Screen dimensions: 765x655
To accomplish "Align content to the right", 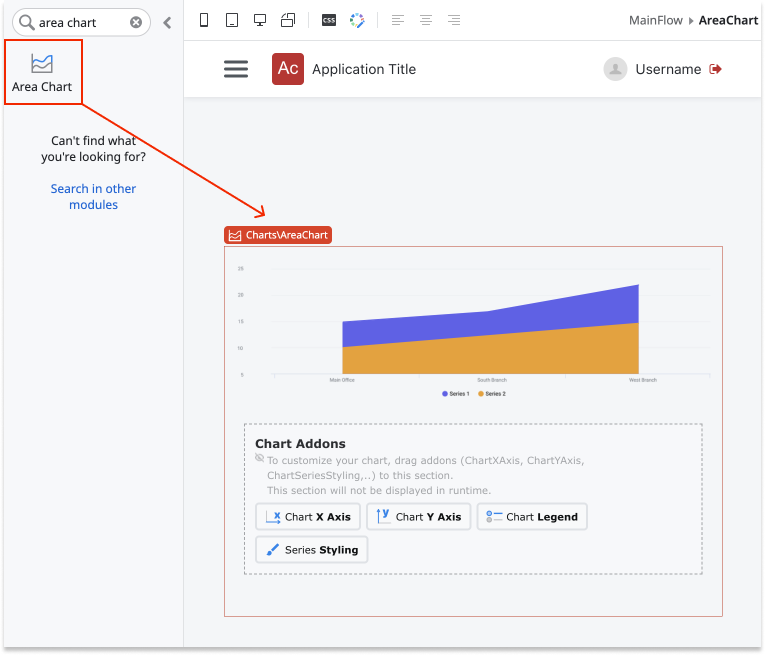I will pyautogui.click(x=454, y=20).
